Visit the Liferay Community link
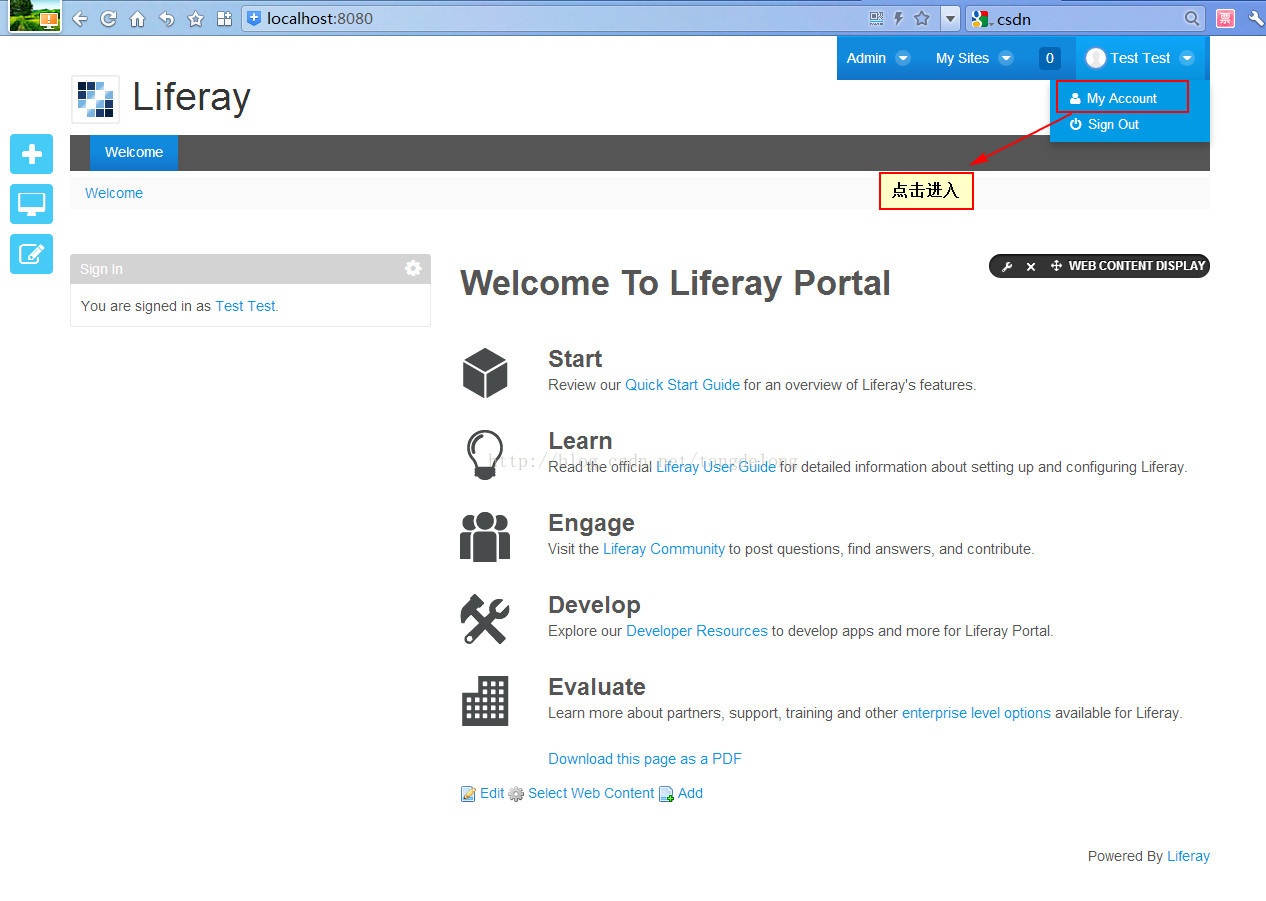 coord(664,549)
